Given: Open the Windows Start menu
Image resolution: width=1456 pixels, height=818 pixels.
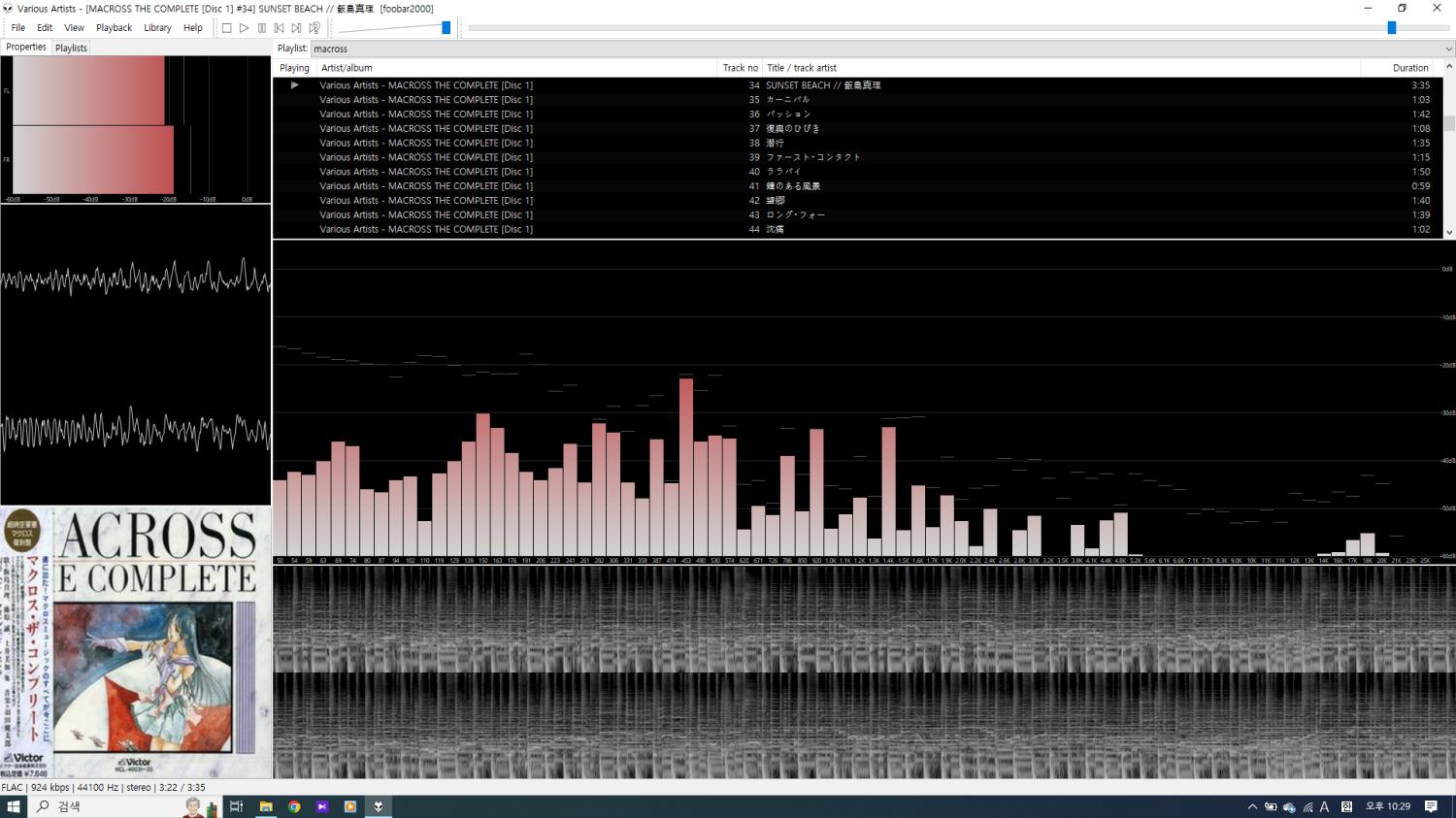Looking at the screenshot, I should click(x=14, y=806).
